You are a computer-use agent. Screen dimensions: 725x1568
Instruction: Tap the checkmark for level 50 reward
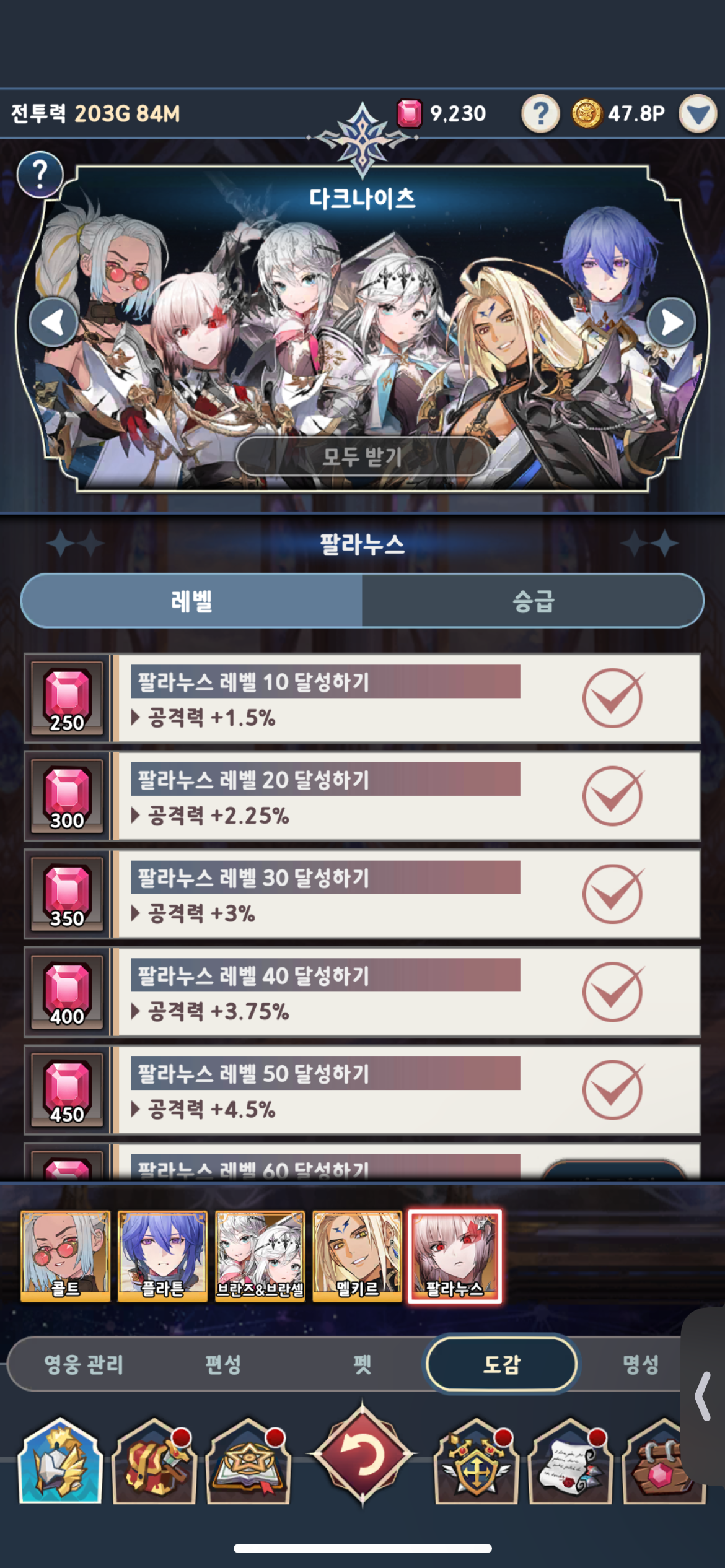(612, 1090)
